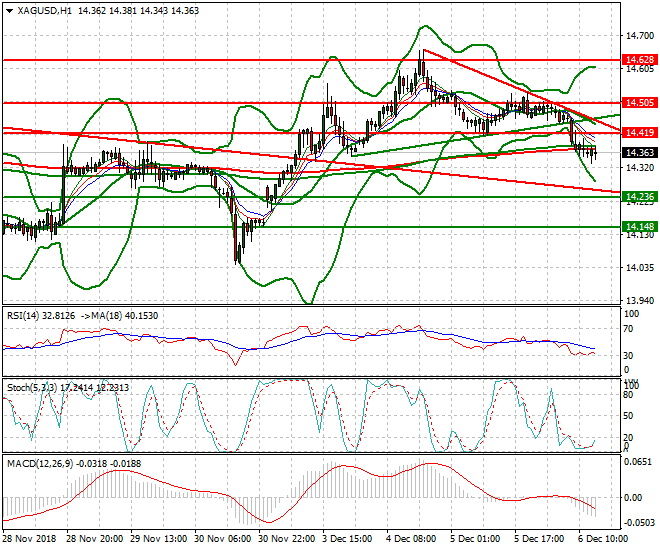Click the 14.148 green support price label
The height and width of the screenshot is (550, 660).
(640, 227)
